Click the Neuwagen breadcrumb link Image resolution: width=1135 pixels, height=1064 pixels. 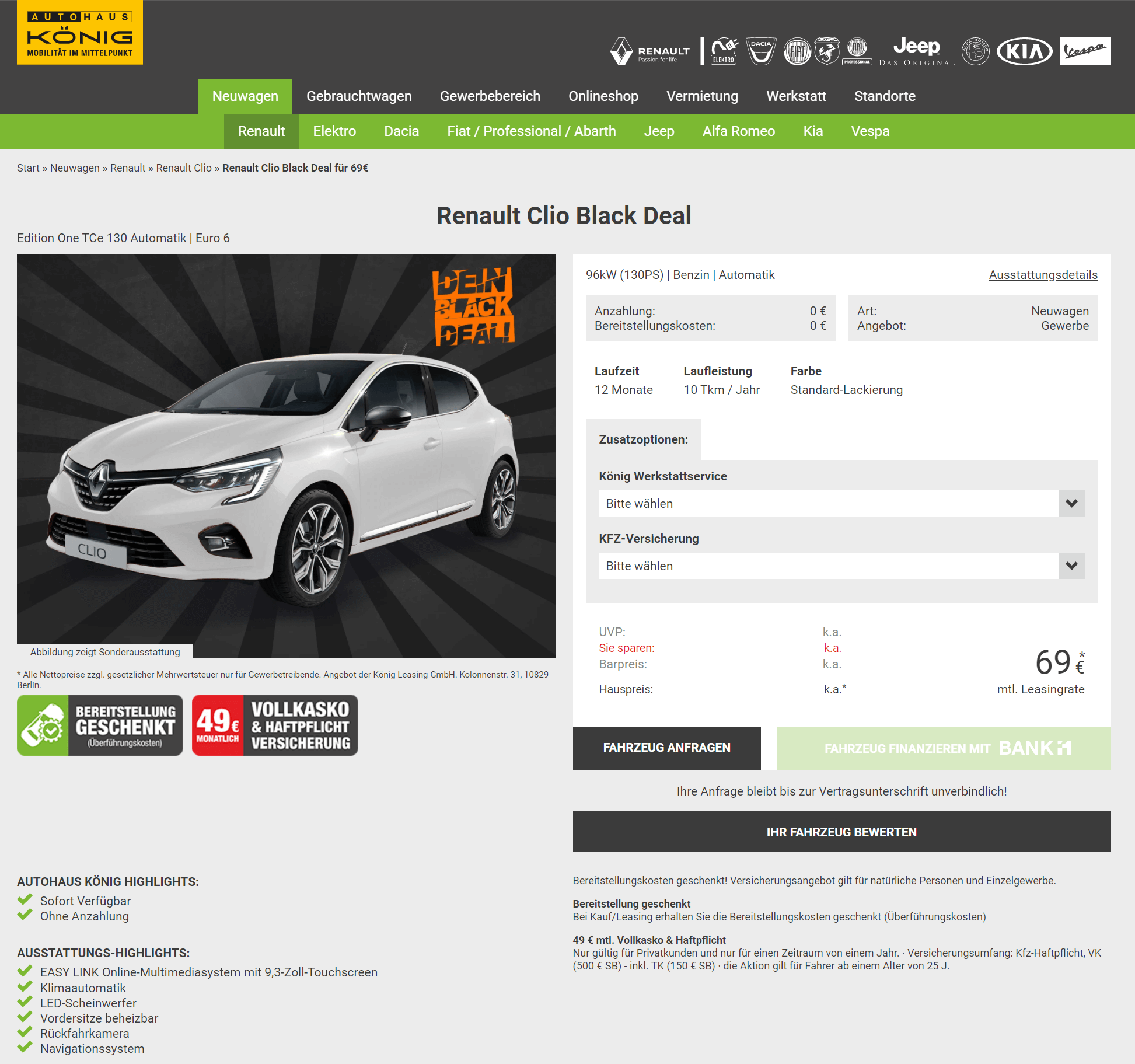pyautogui.click(x=75, y=168)
